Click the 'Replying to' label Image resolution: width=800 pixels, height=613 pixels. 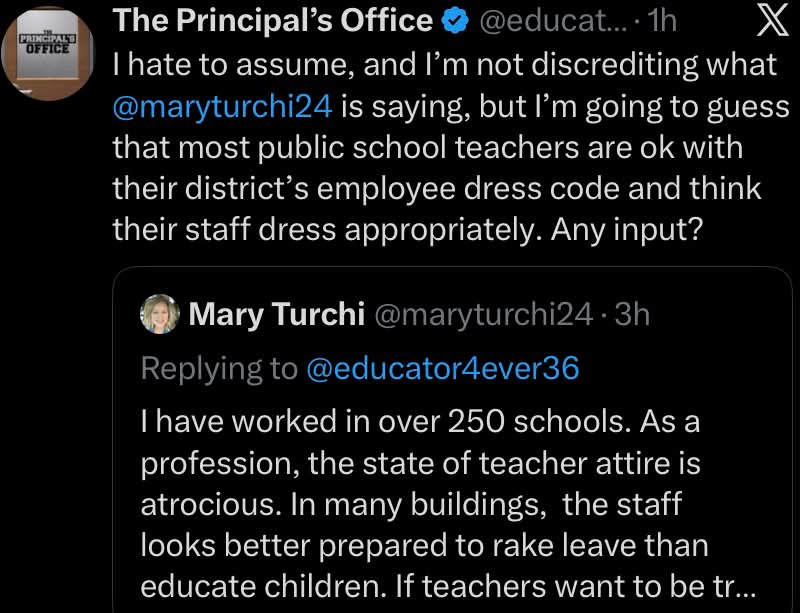(x=219, y=369)
